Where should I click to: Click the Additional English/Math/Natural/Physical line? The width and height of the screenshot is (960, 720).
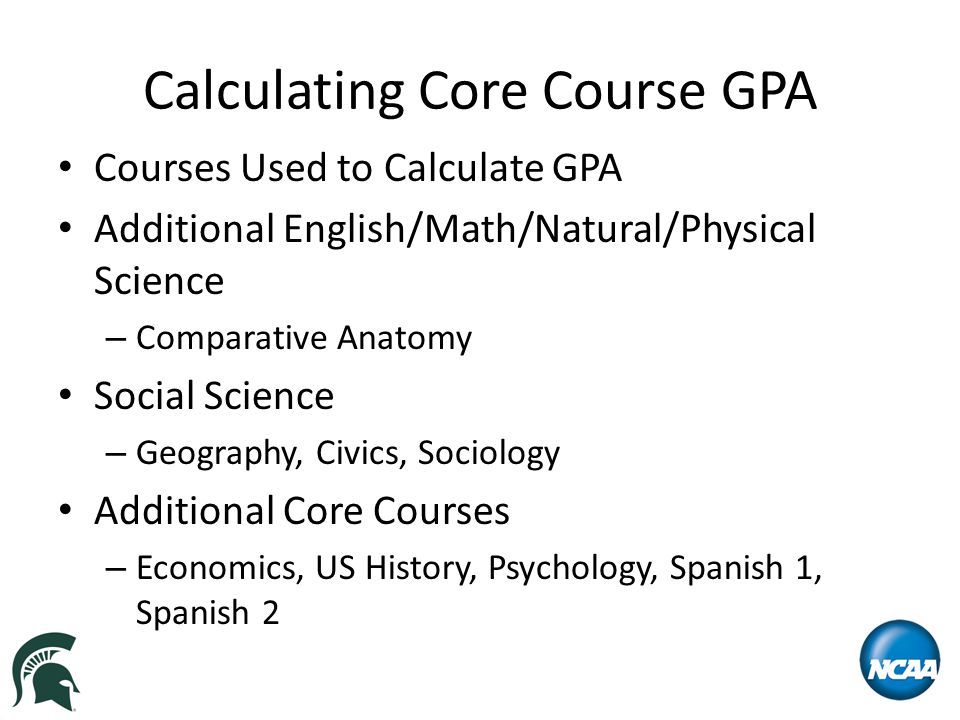pyautogui.click(x=454, y=230)
